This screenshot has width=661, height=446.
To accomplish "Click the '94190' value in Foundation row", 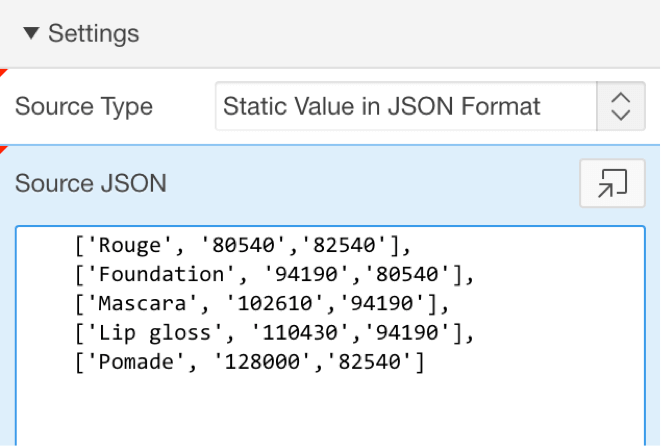I will click(306, 274).
